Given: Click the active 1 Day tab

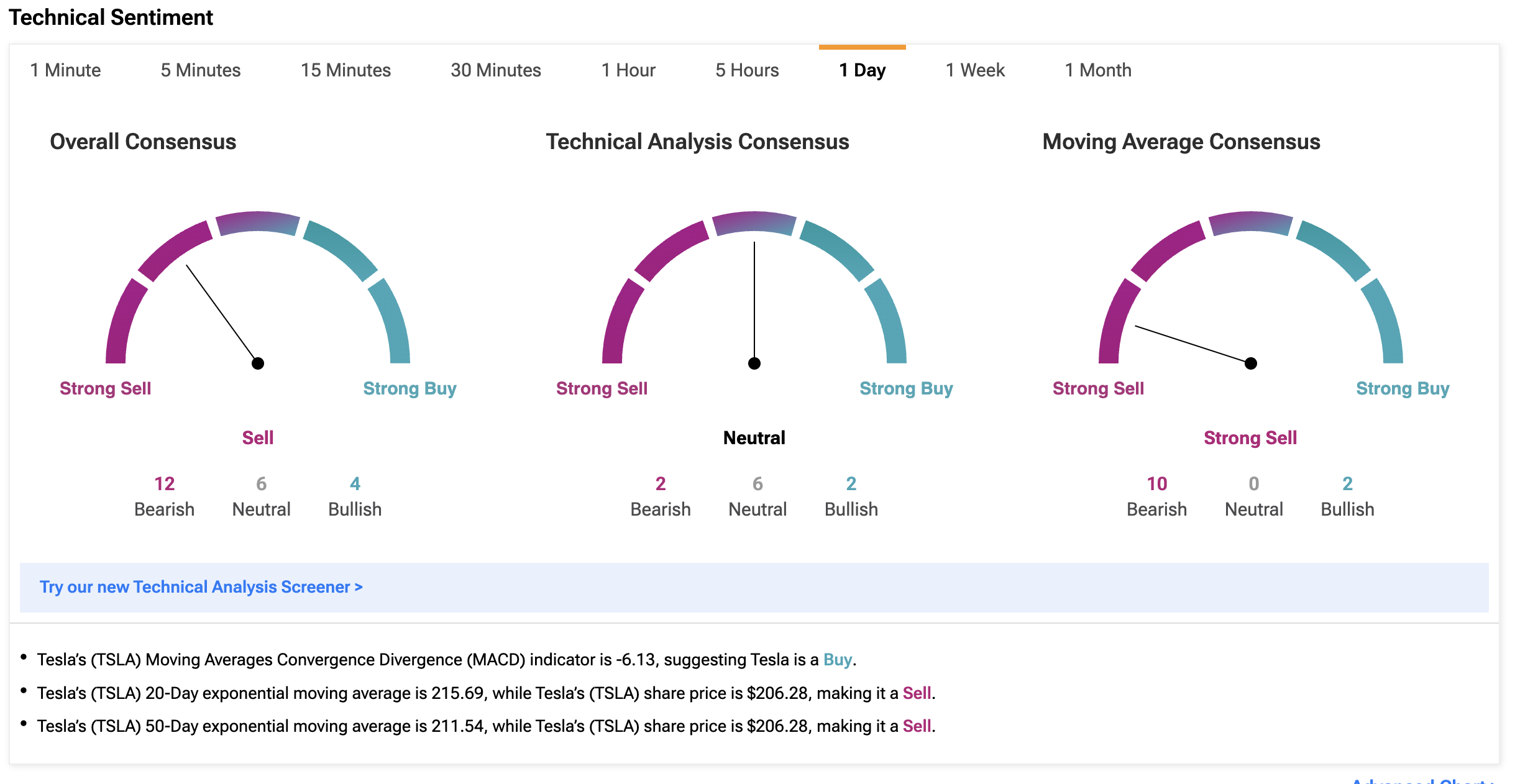Looking at the screenshot, I should [x=862, y=70].
